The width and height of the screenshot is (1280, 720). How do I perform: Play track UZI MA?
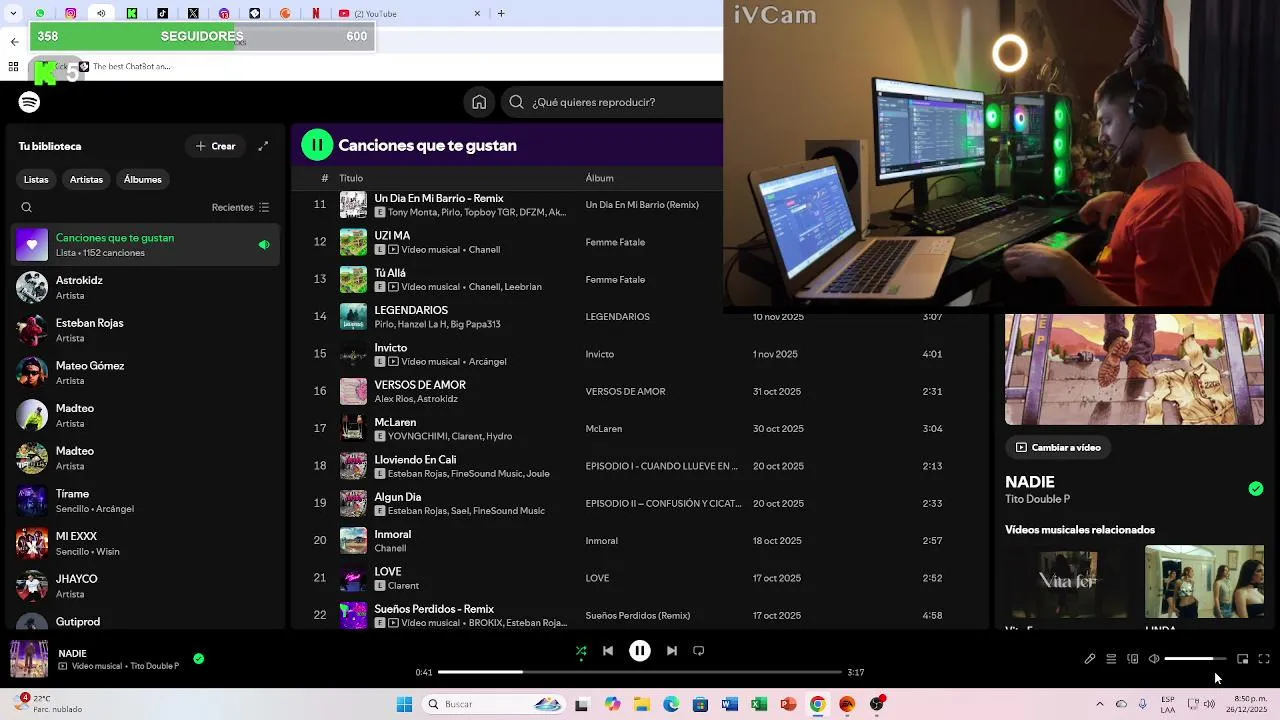(392, 236)
